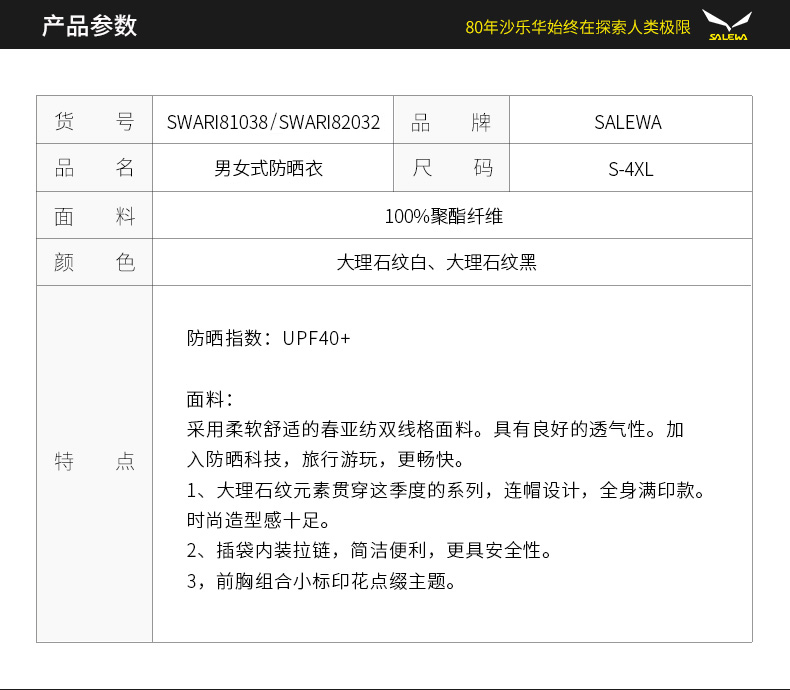Select the line 2、插袋内装拉链，简洁便利

370,550
